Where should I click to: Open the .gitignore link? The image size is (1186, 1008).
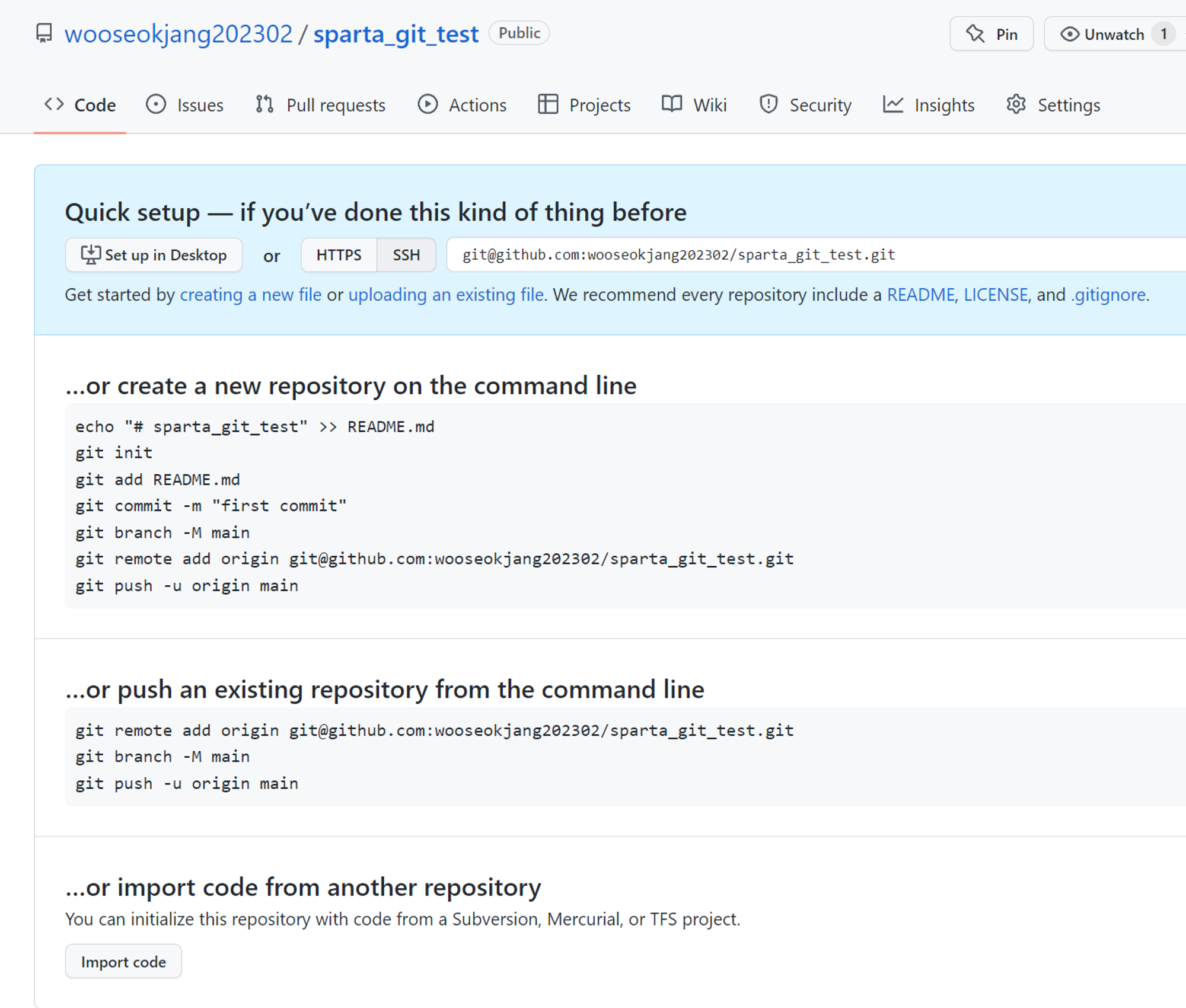click(x=1108, y=295)
